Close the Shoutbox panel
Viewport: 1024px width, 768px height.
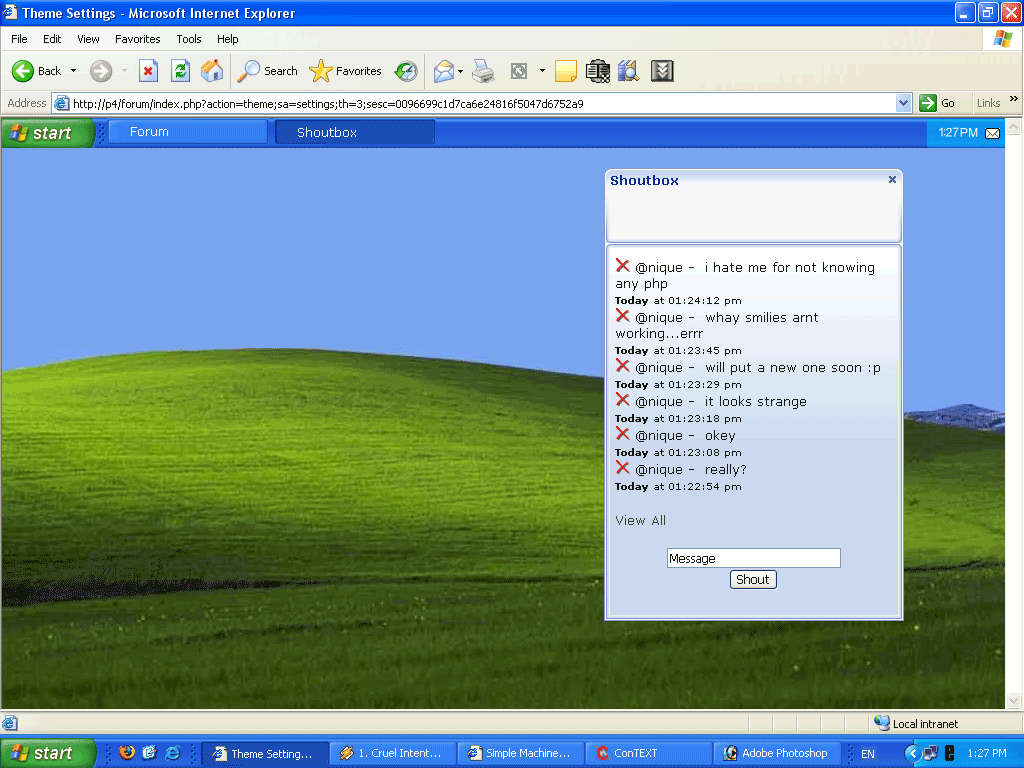tap(892, 180)
